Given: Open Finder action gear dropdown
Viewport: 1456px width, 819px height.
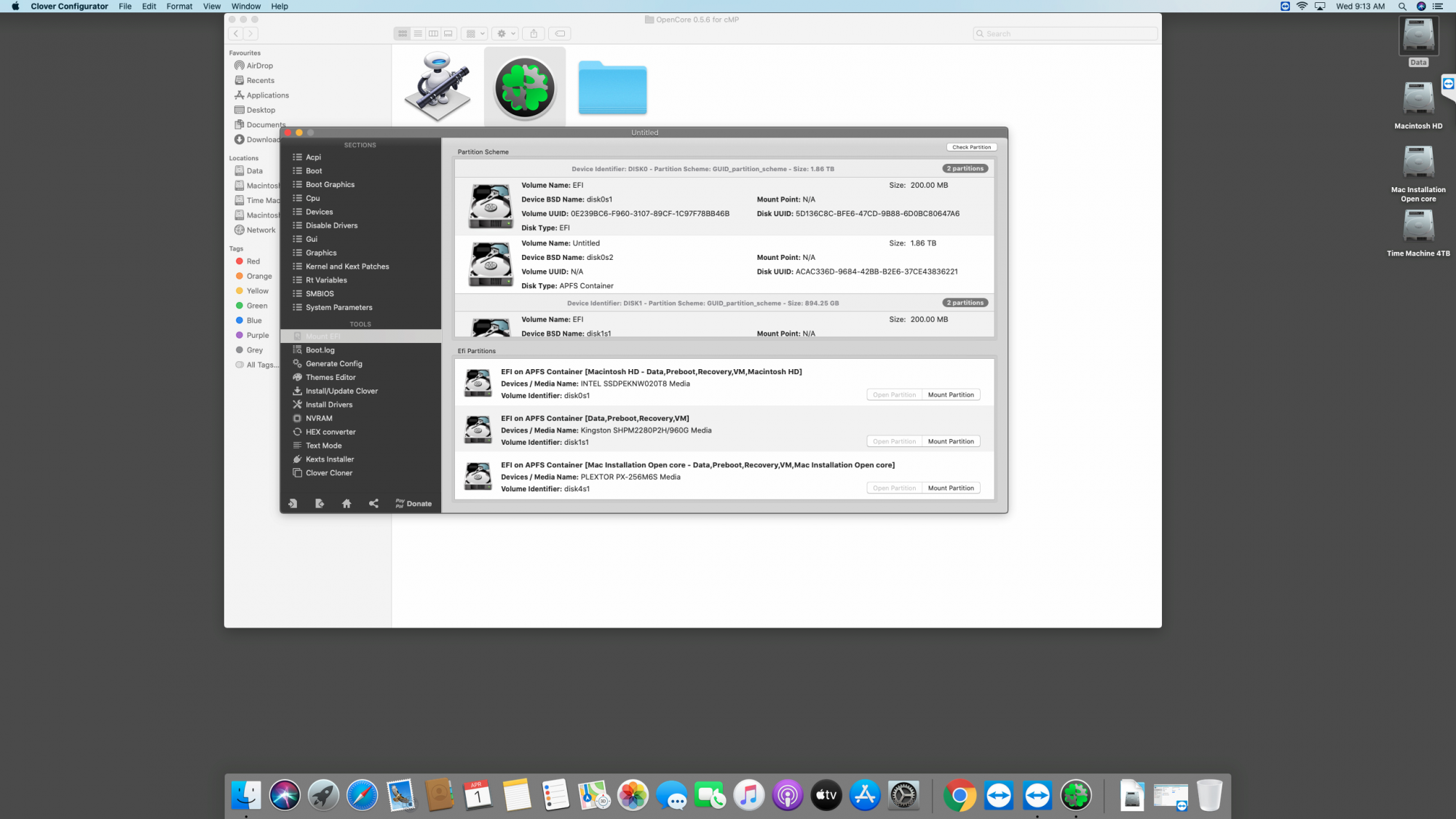Looking at the screenshot, I should [505, 33].
